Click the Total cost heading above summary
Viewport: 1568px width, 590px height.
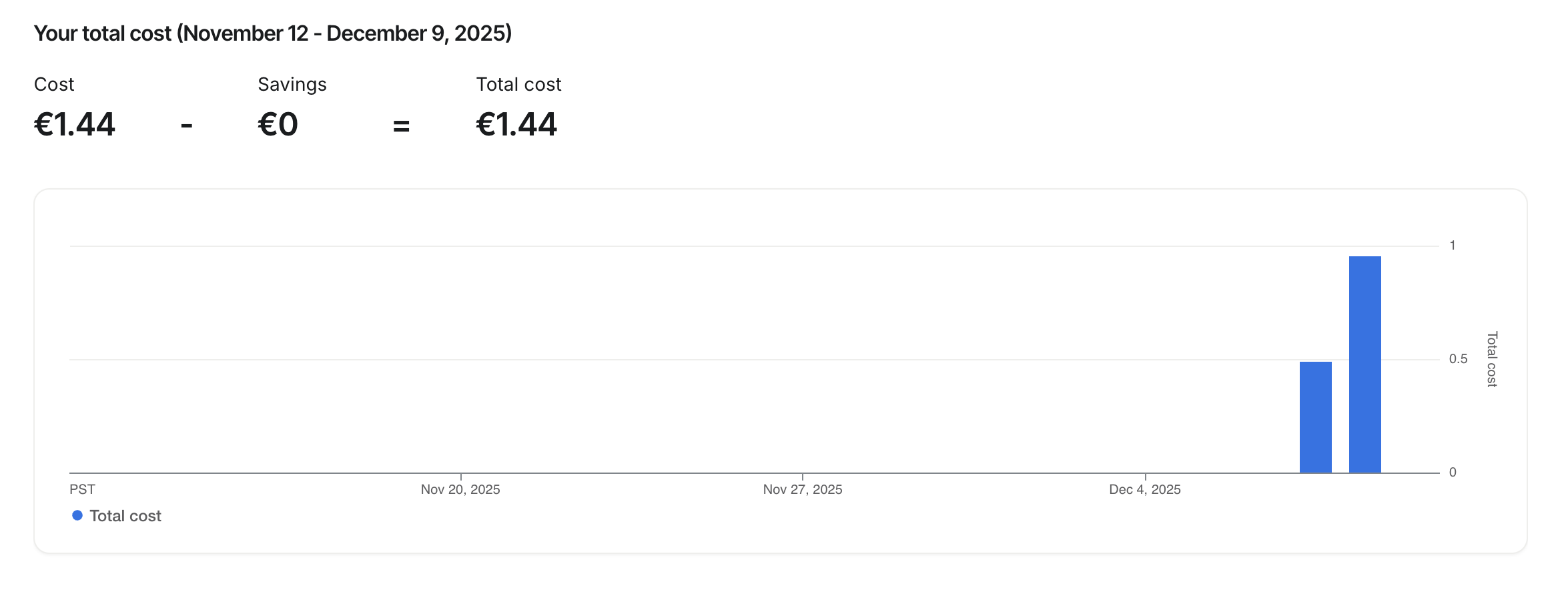(x=518, y=84)
